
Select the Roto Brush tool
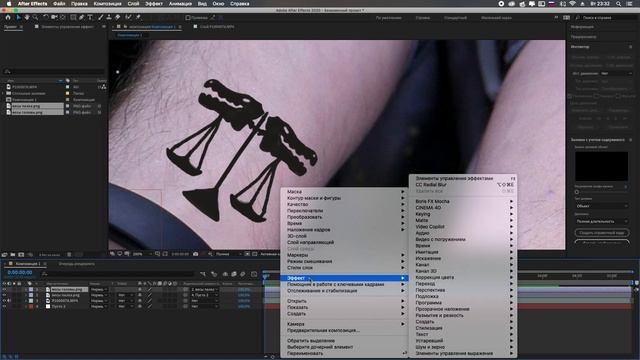pyautogui.click(x=129, y=18)
